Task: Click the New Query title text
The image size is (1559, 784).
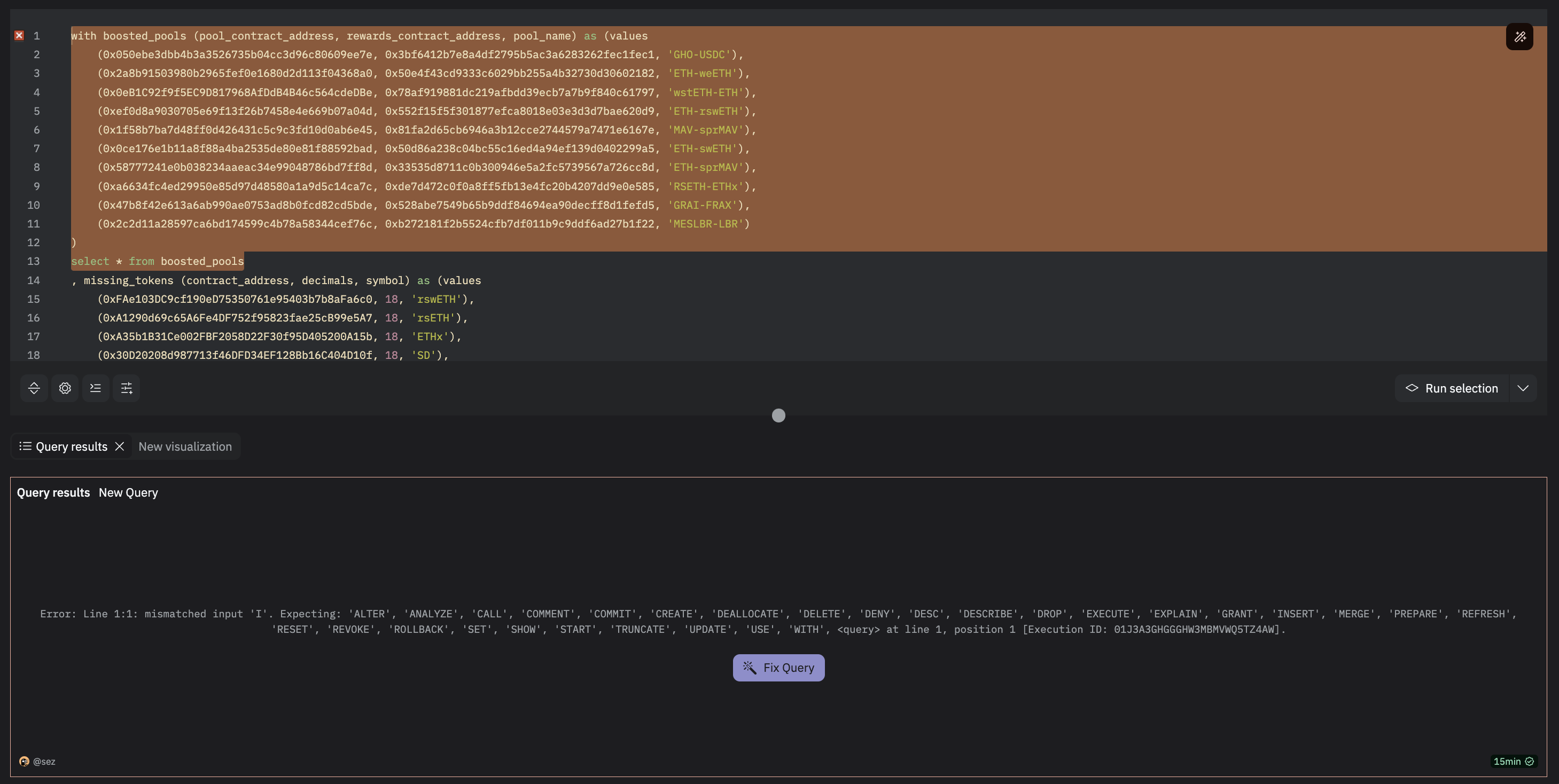Action: click(128, 492)
